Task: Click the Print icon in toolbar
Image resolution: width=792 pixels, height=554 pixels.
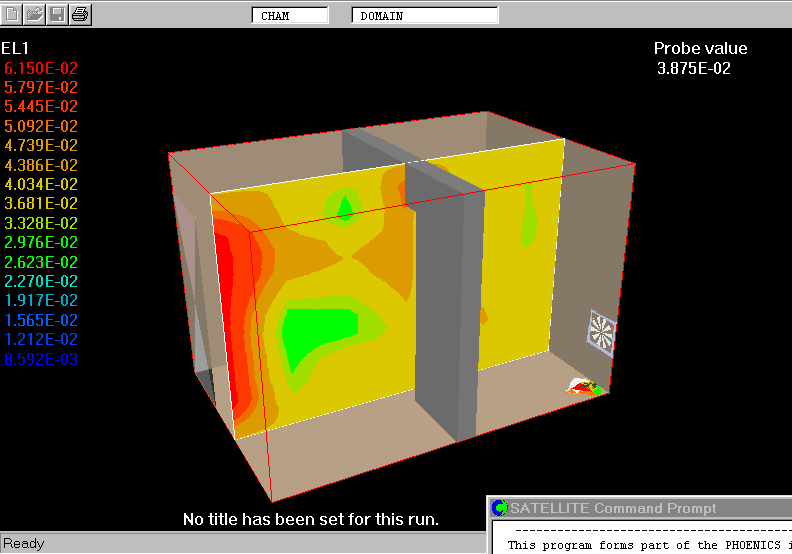Action: click(80, 14)
